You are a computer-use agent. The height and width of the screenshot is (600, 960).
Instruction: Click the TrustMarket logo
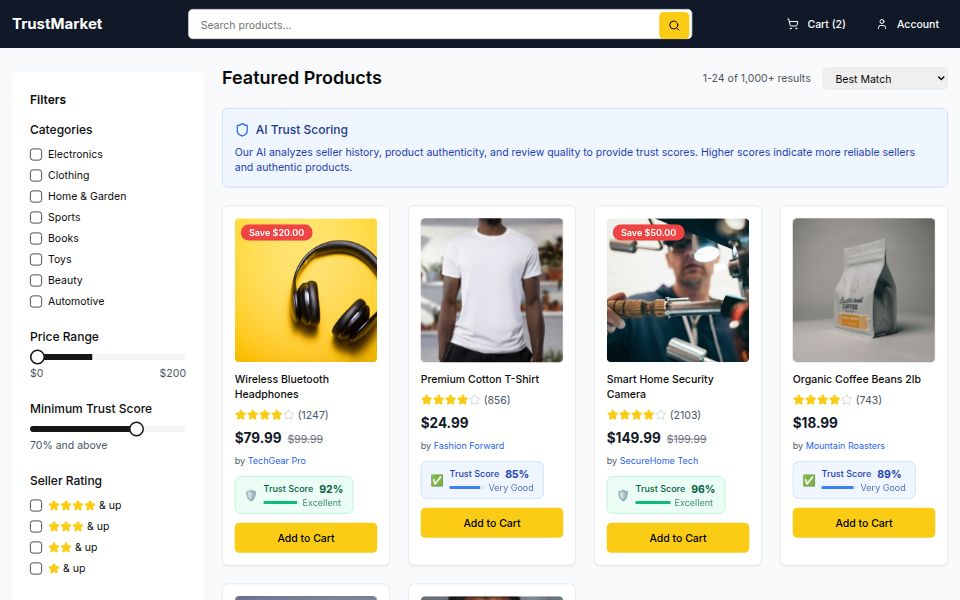[55, 24]
